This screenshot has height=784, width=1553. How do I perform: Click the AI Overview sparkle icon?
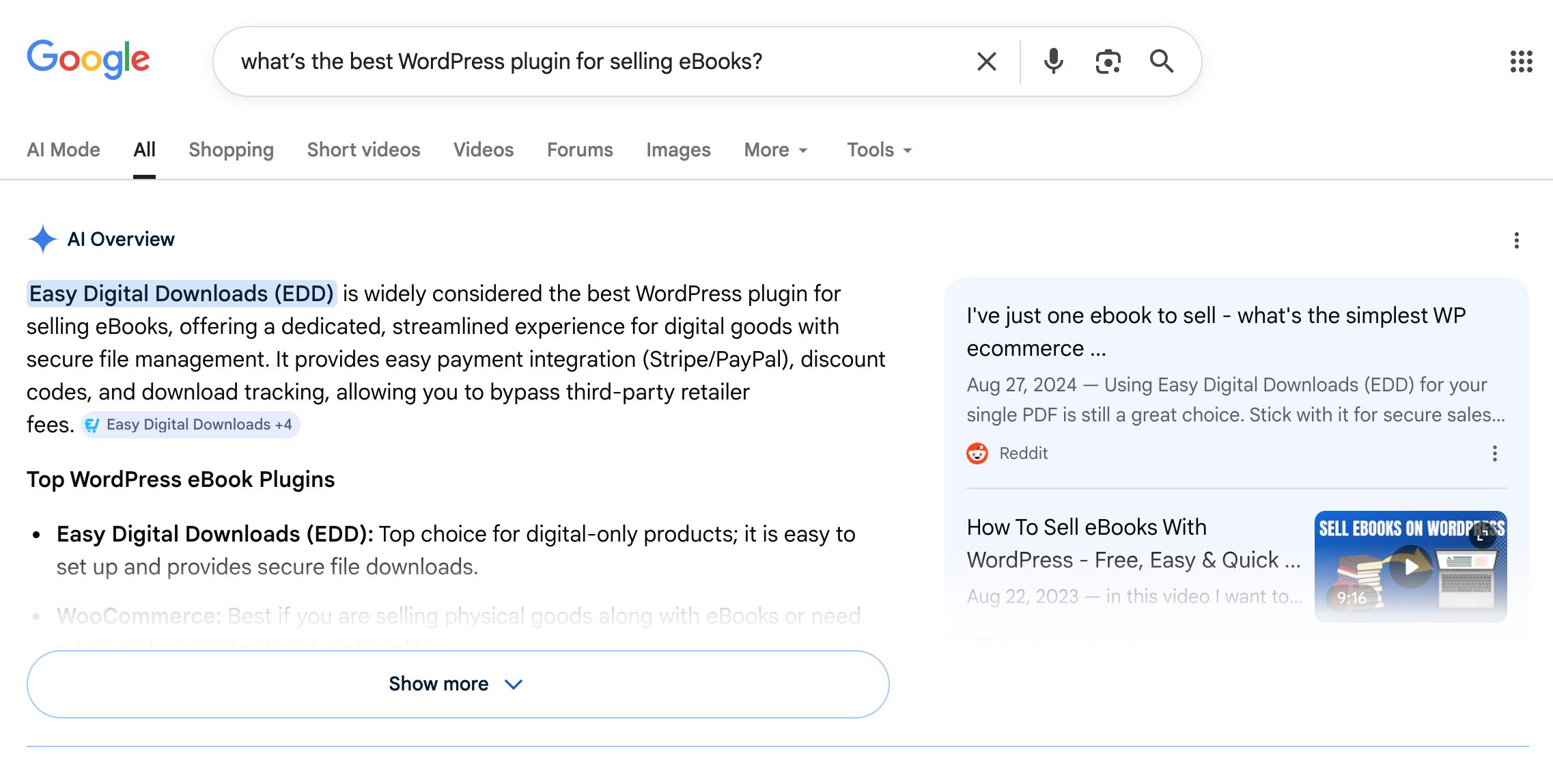42,239
